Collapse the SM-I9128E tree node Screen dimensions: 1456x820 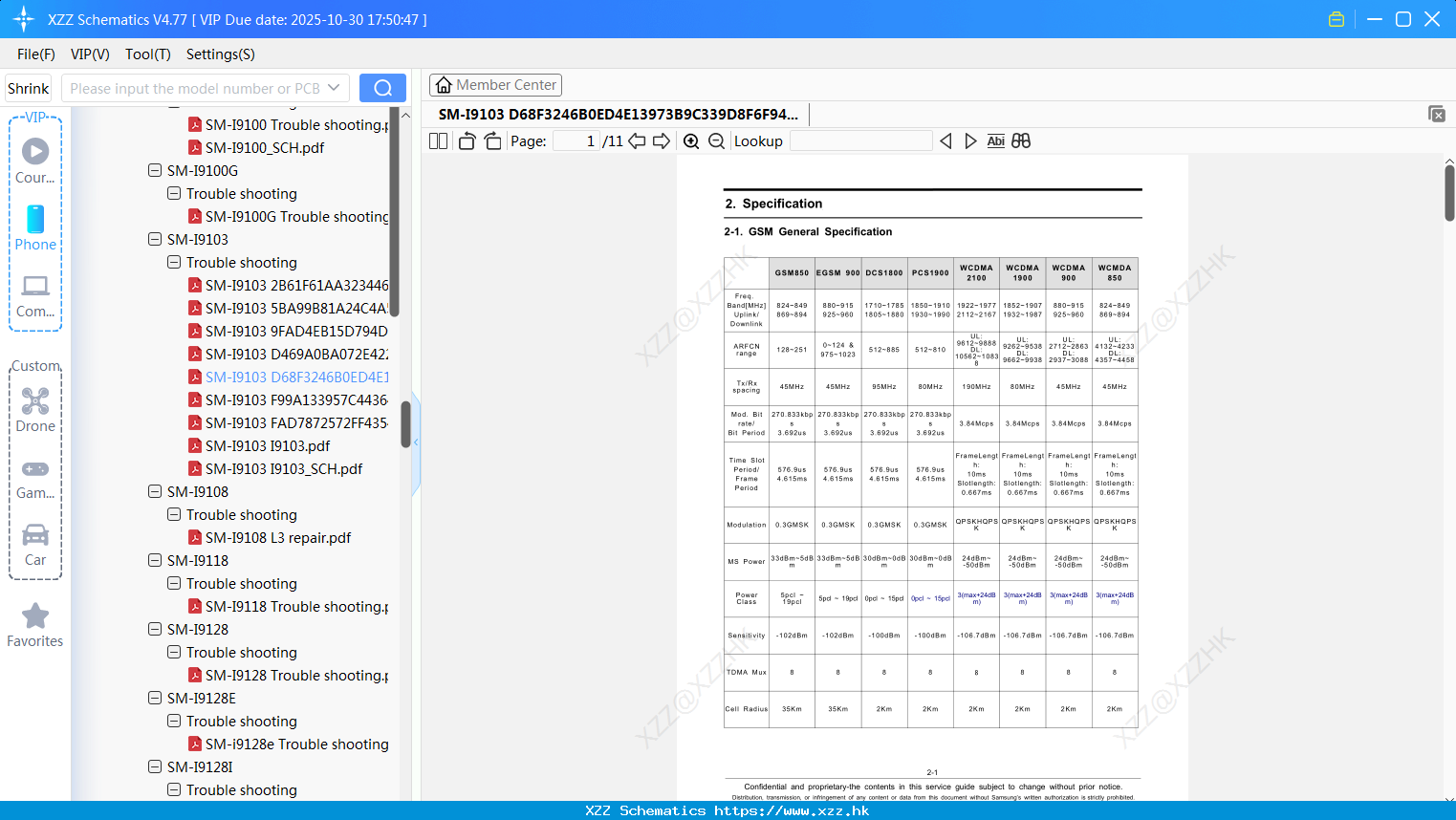[x=155, y=698]
